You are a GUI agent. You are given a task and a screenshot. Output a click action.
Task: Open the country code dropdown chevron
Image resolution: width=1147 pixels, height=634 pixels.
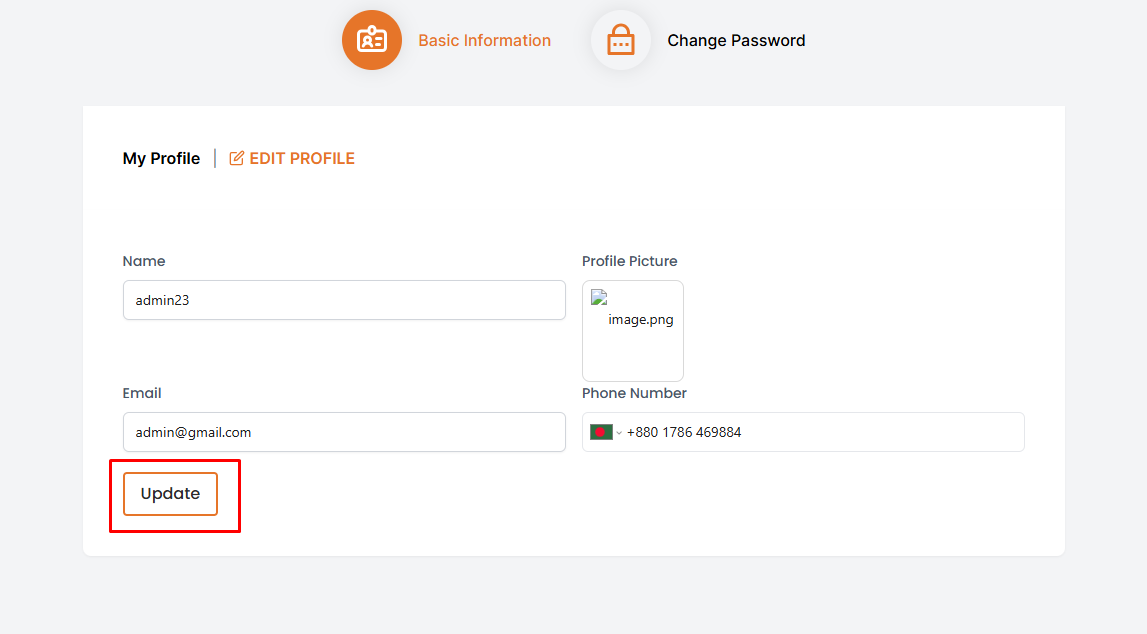pyautogui.click(x=619, y=433)
